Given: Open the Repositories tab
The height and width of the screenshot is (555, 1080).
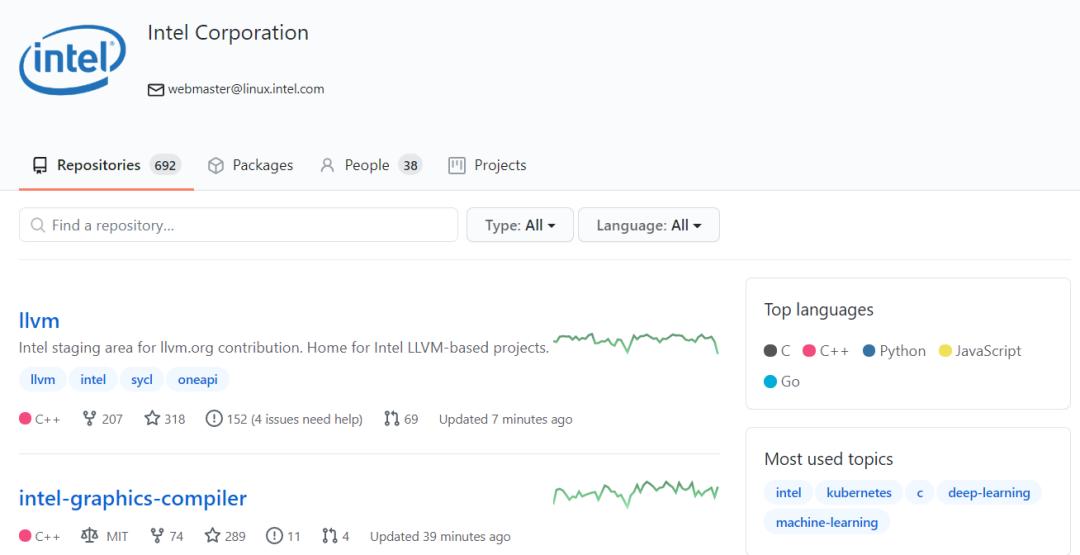Looking at the screenshot, I should coord(106,165).
